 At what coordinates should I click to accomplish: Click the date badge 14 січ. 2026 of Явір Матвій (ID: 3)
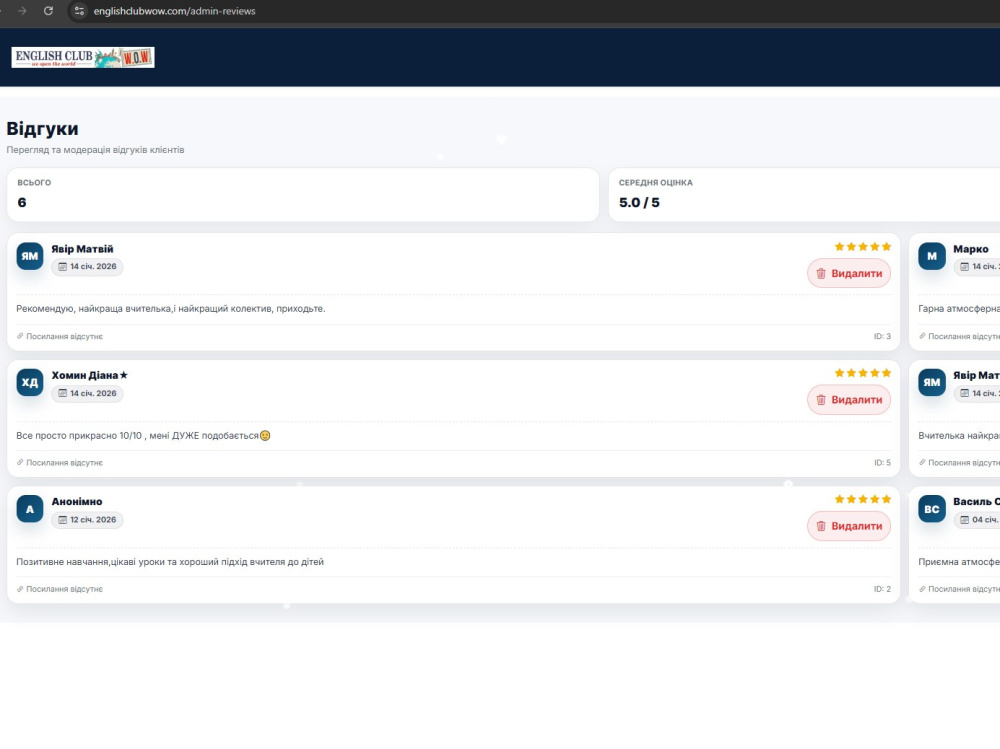tap(87, 267)
